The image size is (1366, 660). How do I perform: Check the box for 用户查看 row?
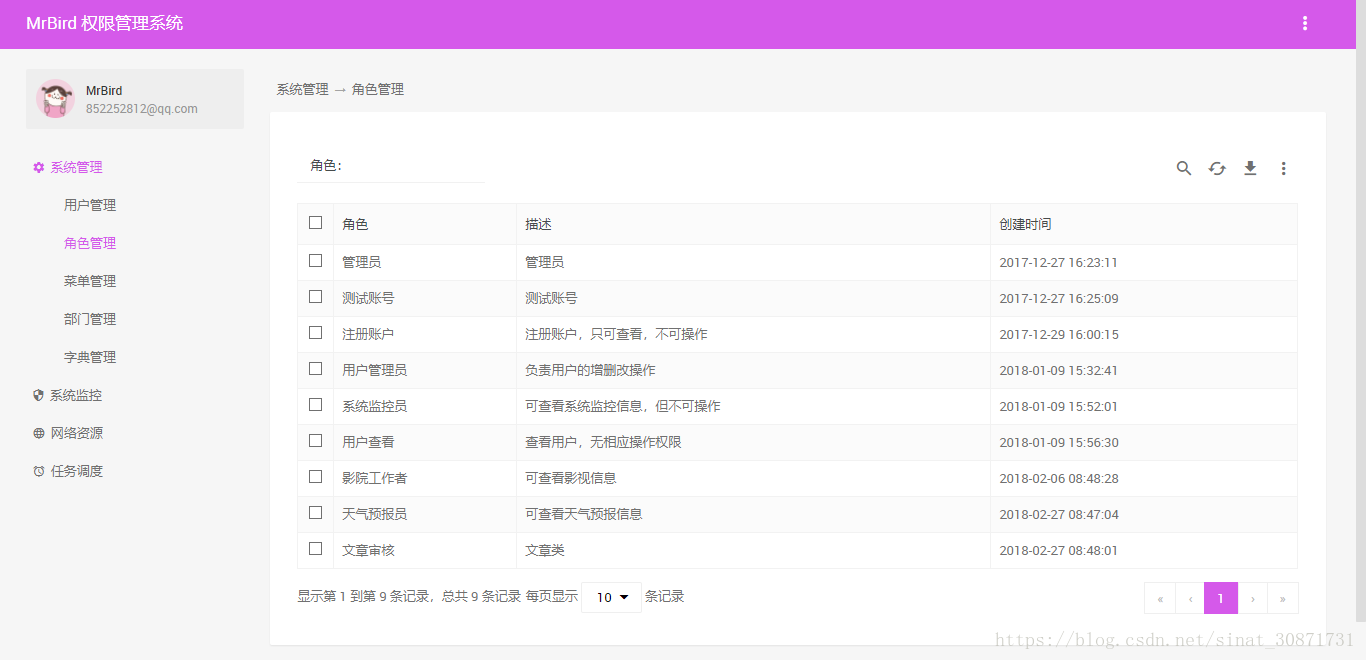(315, 440)
